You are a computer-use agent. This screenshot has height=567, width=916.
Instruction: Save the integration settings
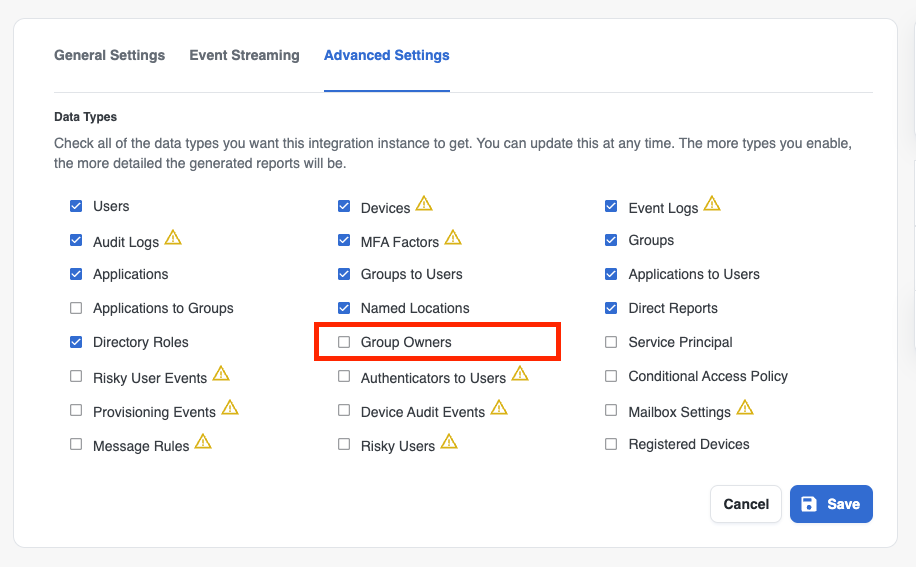pyautogui.click(x=831, y=504)
